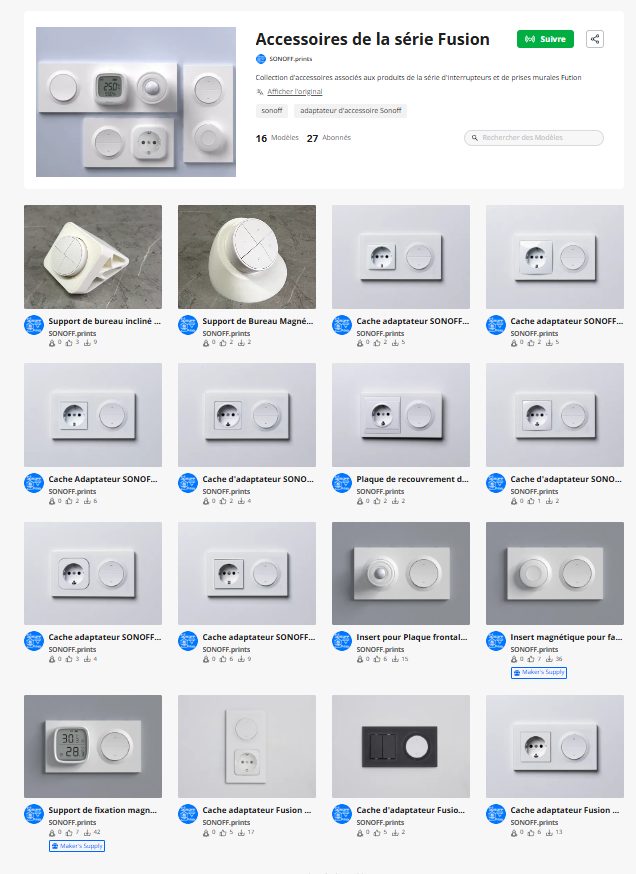This screenshot has width=636, height=874.
Task: Click the Rechercher des Modèles search field
Action: pyautogui.click(x=533, y=138)
